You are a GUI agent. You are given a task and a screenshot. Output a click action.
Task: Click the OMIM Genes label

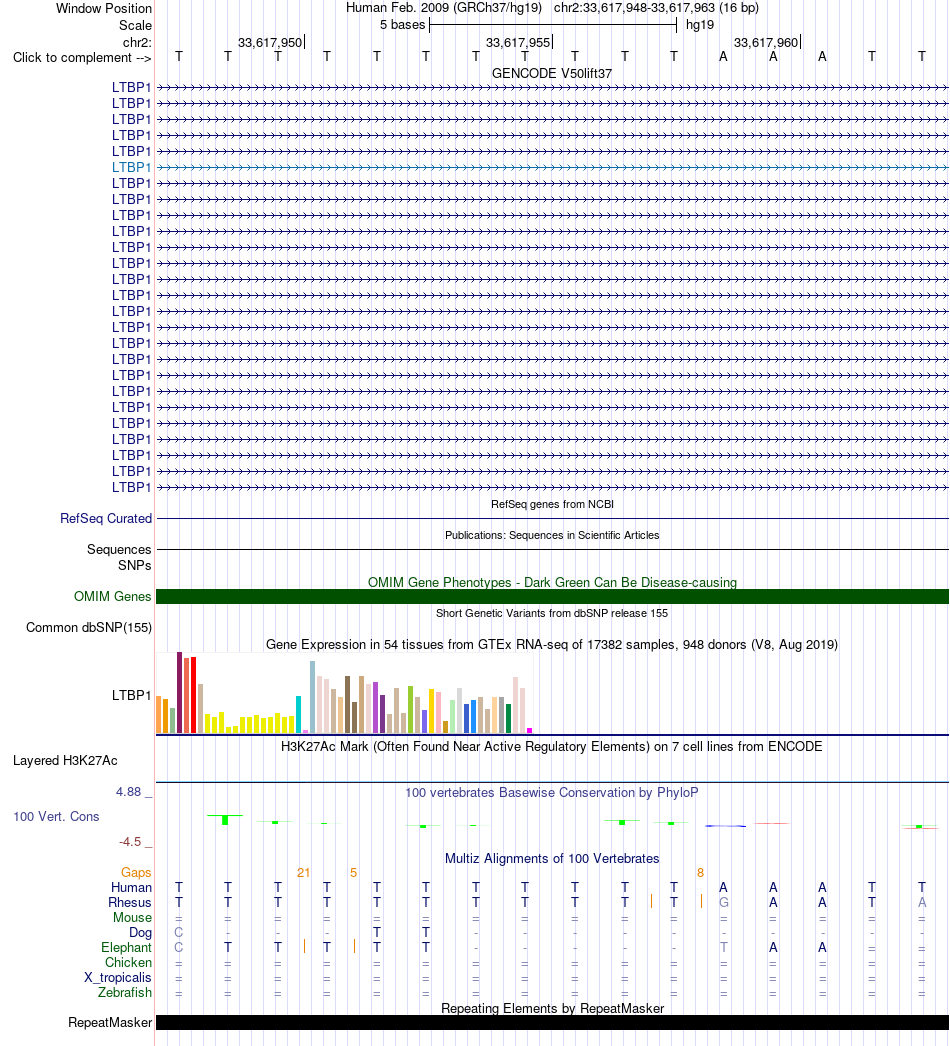tap(113, 596)
